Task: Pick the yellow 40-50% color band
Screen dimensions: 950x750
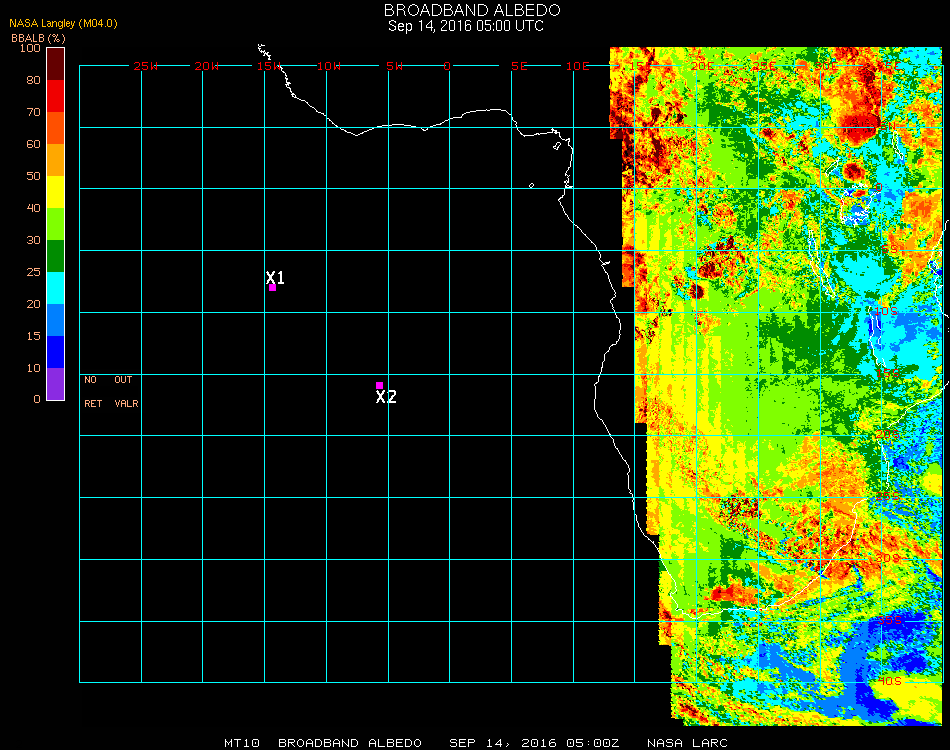Action: [x=56, y=191]
